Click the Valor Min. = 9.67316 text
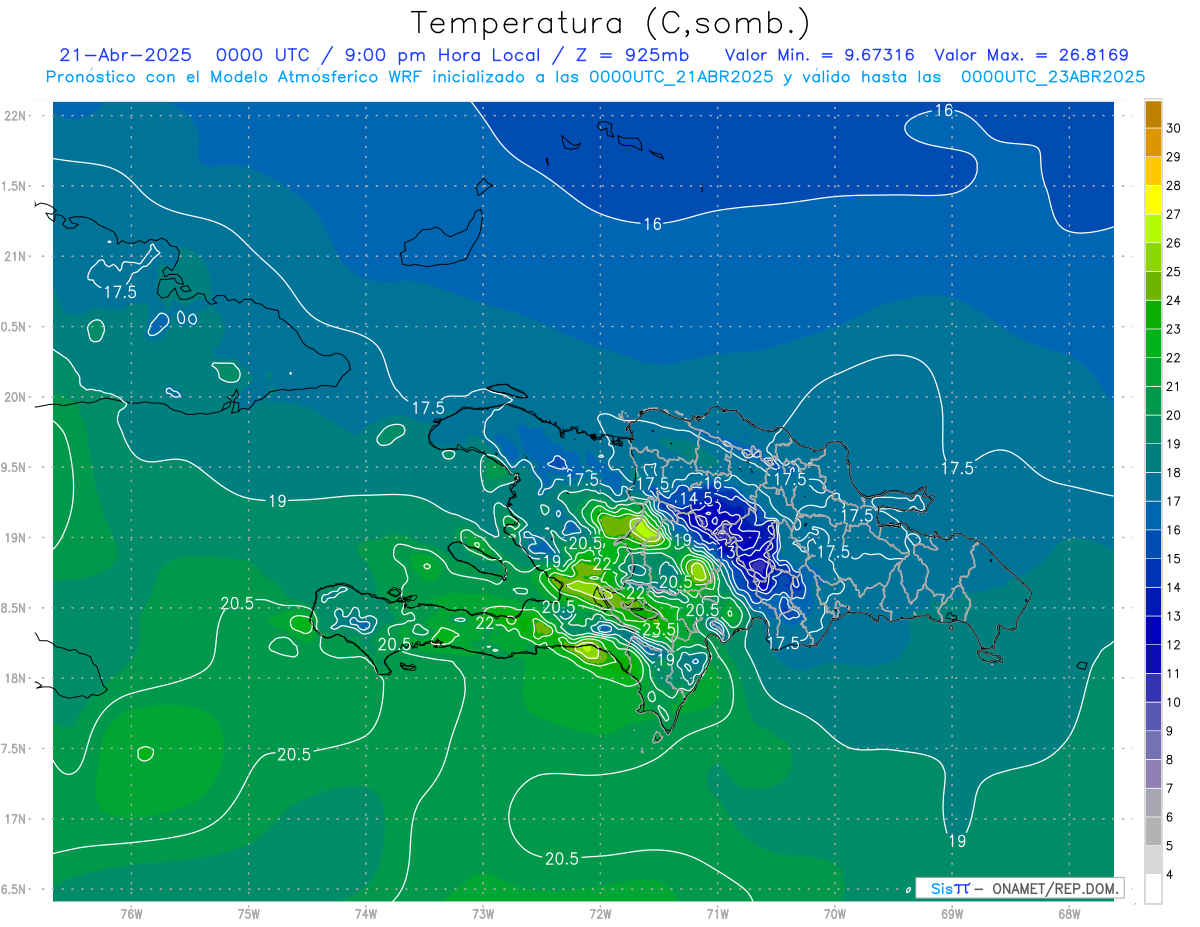 [819, 55]
